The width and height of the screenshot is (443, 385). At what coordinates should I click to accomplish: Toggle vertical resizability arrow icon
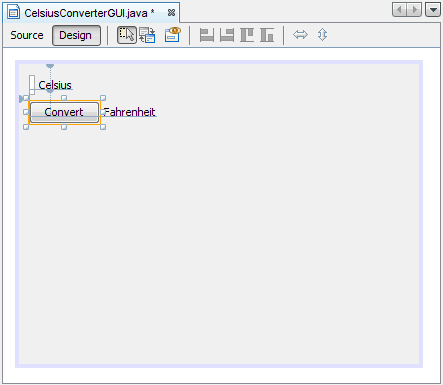[322, 35]
